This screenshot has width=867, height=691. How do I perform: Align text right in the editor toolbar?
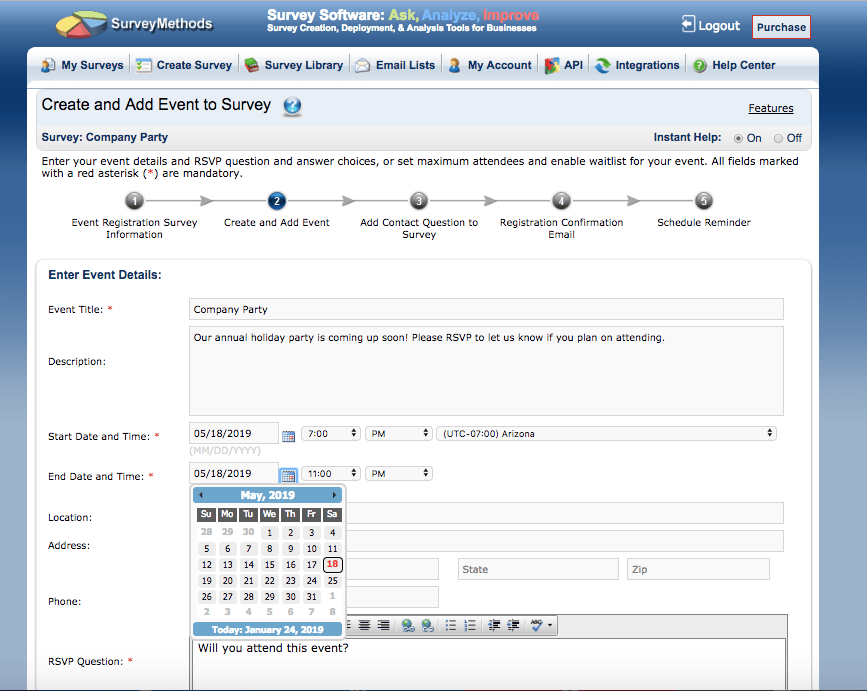383,625
